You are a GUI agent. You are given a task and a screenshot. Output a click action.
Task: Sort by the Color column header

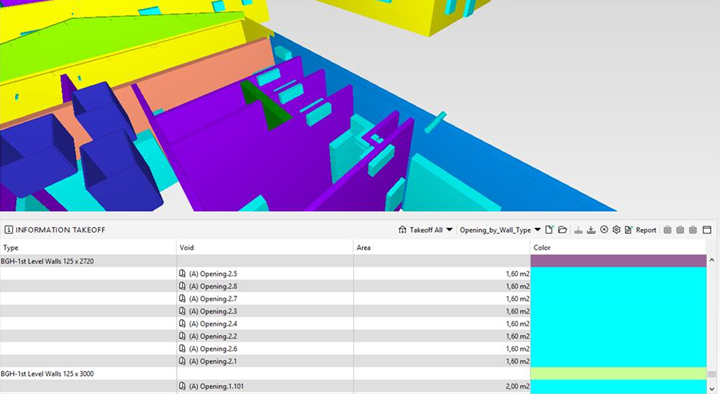click(x=619, y=248)
